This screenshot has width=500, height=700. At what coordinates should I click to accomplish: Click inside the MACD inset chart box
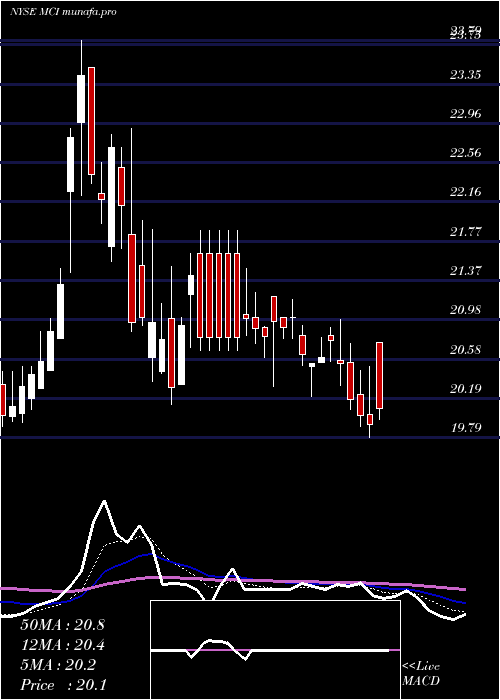coord(275,650)
